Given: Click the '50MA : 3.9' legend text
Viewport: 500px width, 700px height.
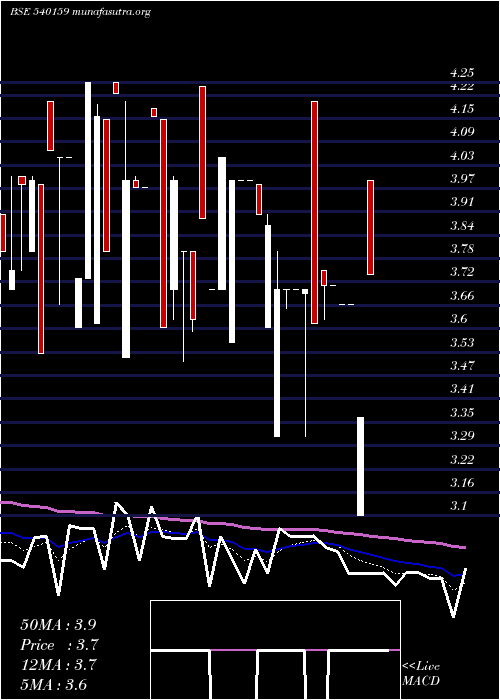Looking at the screenshot, I should pyautogui.click(x=58, y=625).
